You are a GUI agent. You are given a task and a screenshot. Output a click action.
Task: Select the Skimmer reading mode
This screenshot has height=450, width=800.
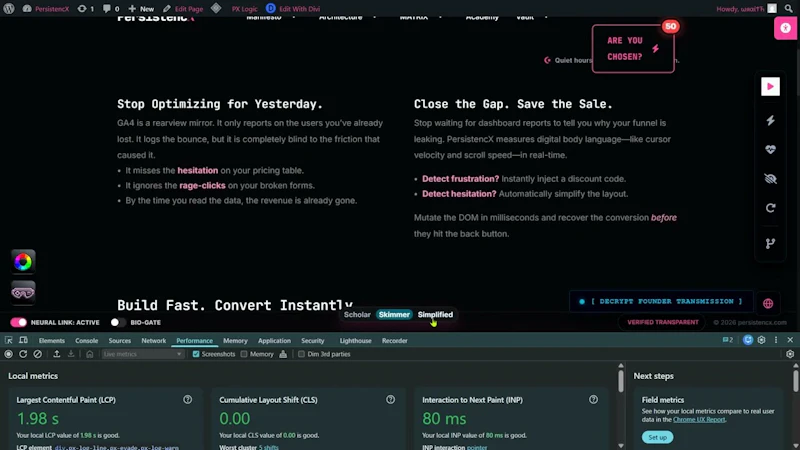click(x=394, y=314)
